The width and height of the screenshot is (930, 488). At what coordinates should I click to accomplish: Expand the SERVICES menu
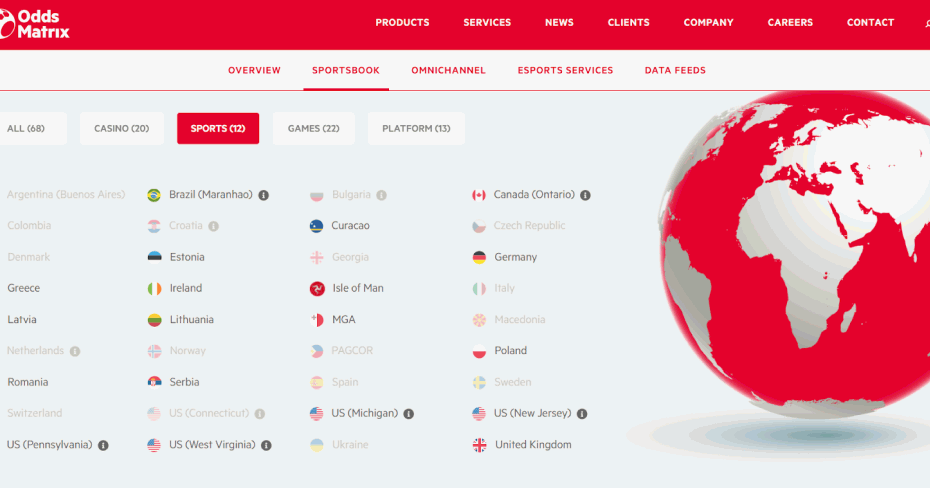[487, 23]
